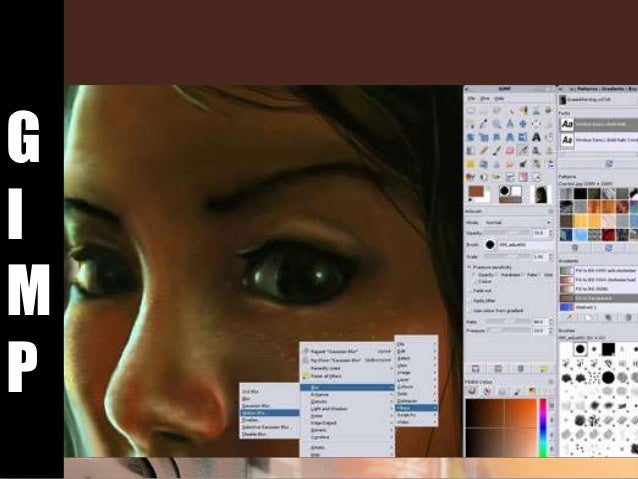Delete saved tool options preset

(520, 369)
